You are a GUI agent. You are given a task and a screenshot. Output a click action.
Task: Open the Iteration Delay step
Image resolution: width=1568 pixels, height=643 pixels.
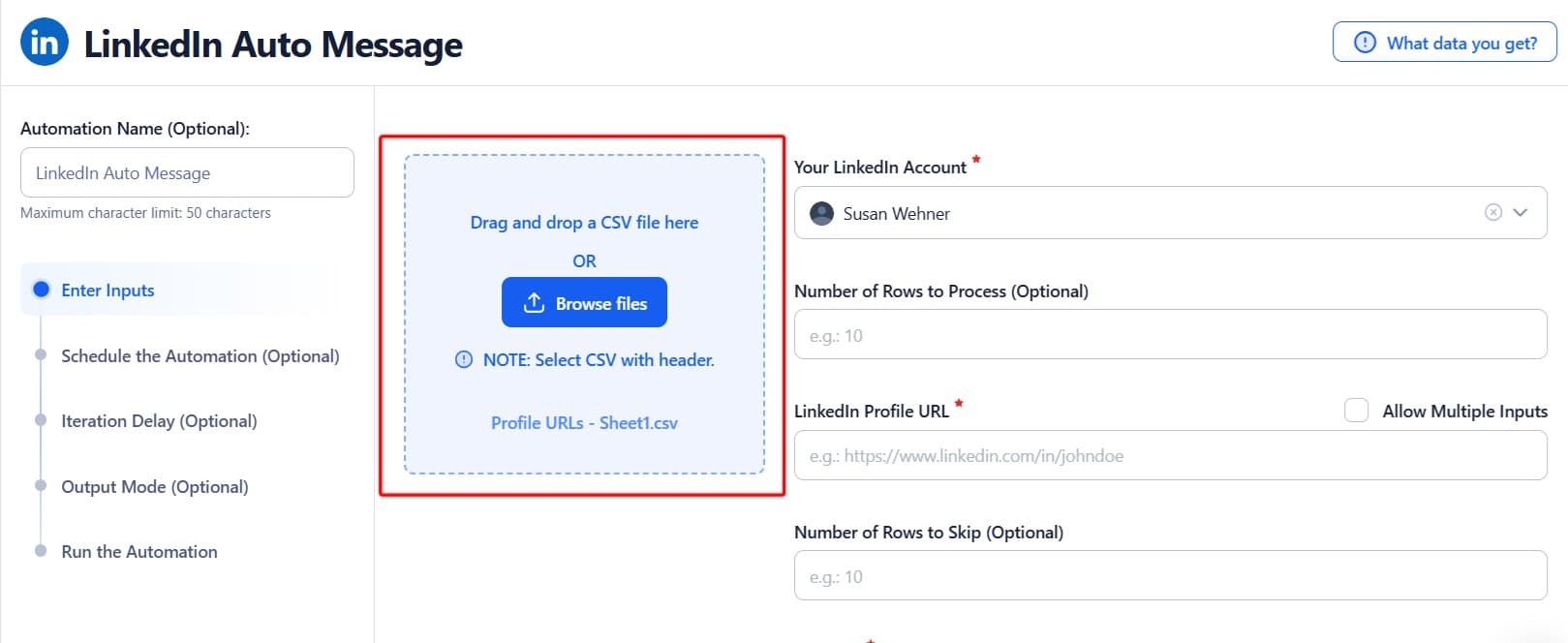[x=159, y=421]
